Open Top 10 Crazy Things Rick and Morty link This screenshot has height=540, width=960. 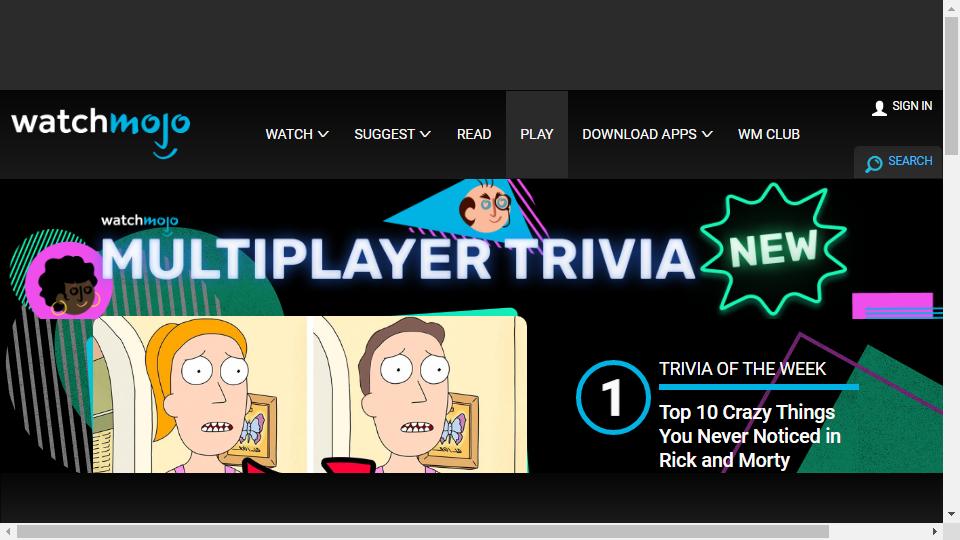[750, 436]
